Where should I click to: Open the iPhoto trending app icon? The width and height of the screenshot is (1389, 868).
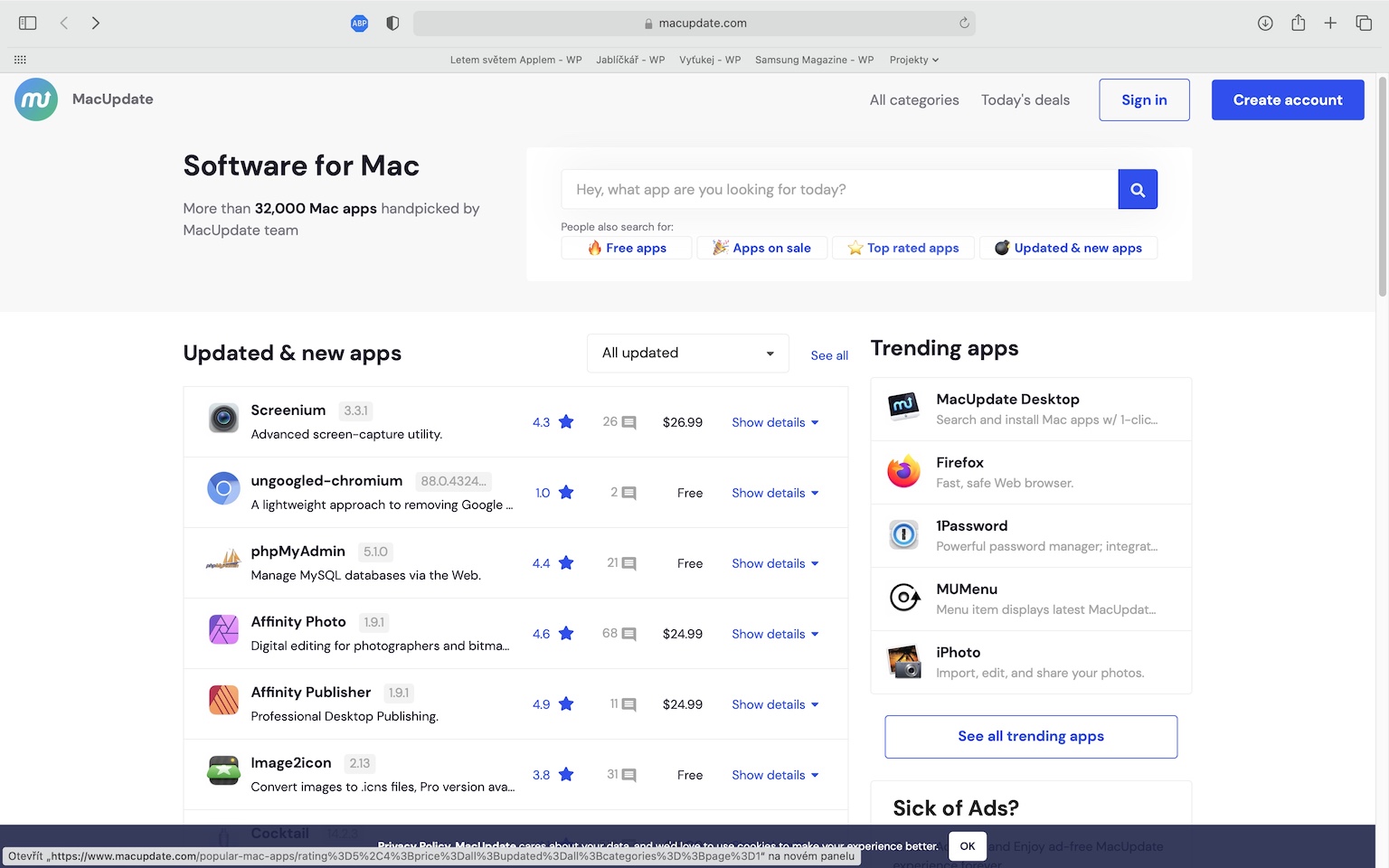[903, 661]
